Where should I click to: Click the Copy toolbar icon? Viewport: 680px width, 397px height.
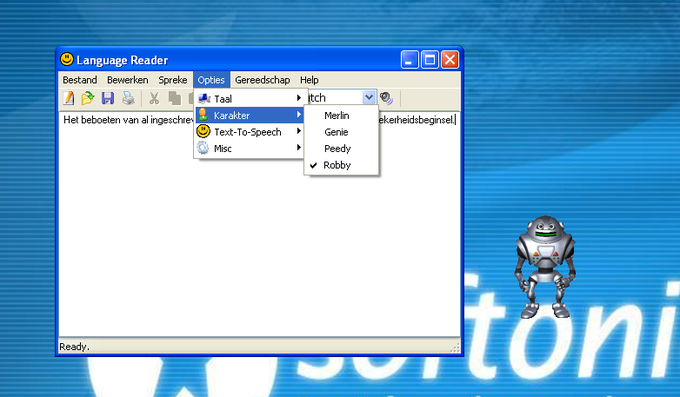point(174,98)
